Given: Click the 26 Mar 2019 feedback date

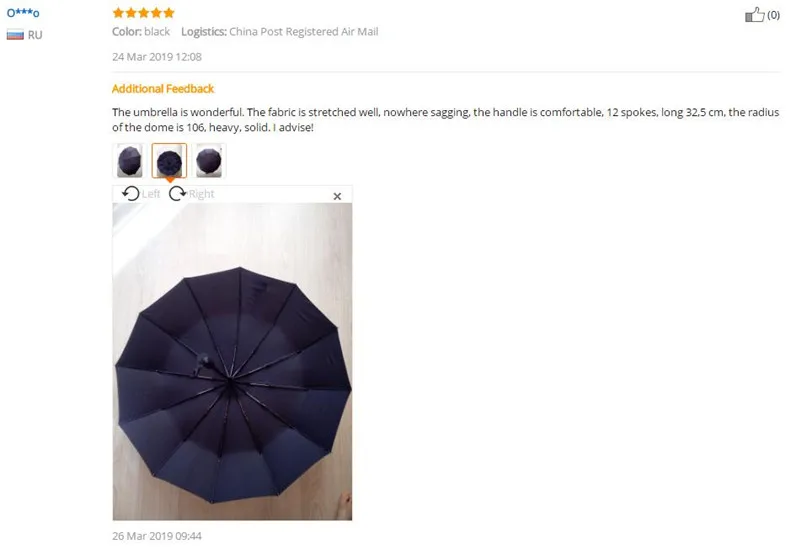Looking at the screenshot, I should coord(157,536).
